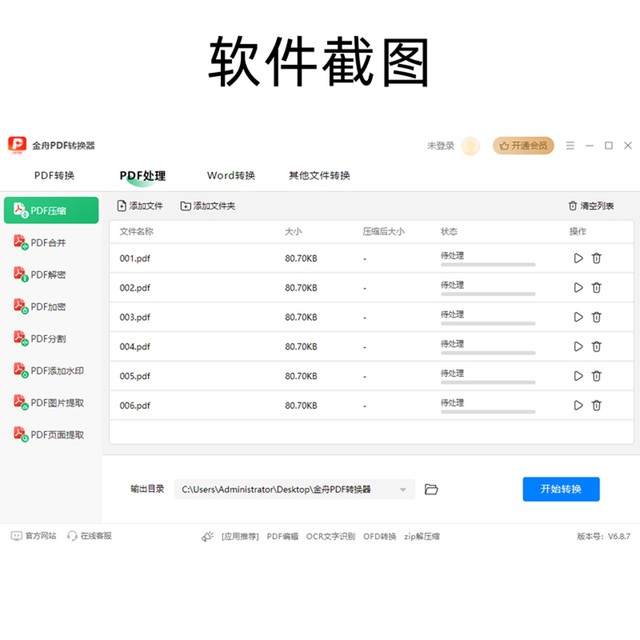This screenshot has width=640, height=640.
Task: Click the 压缩后大小 column header
Action: click(383, 231)
